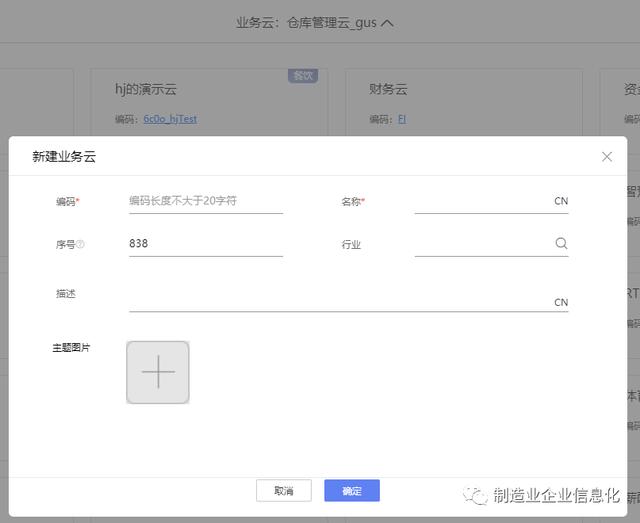Screen dimensions: 640x523
Task: Switch language via 描述 CN indicator
Action: pyautogui.click(x=561, y=302)
